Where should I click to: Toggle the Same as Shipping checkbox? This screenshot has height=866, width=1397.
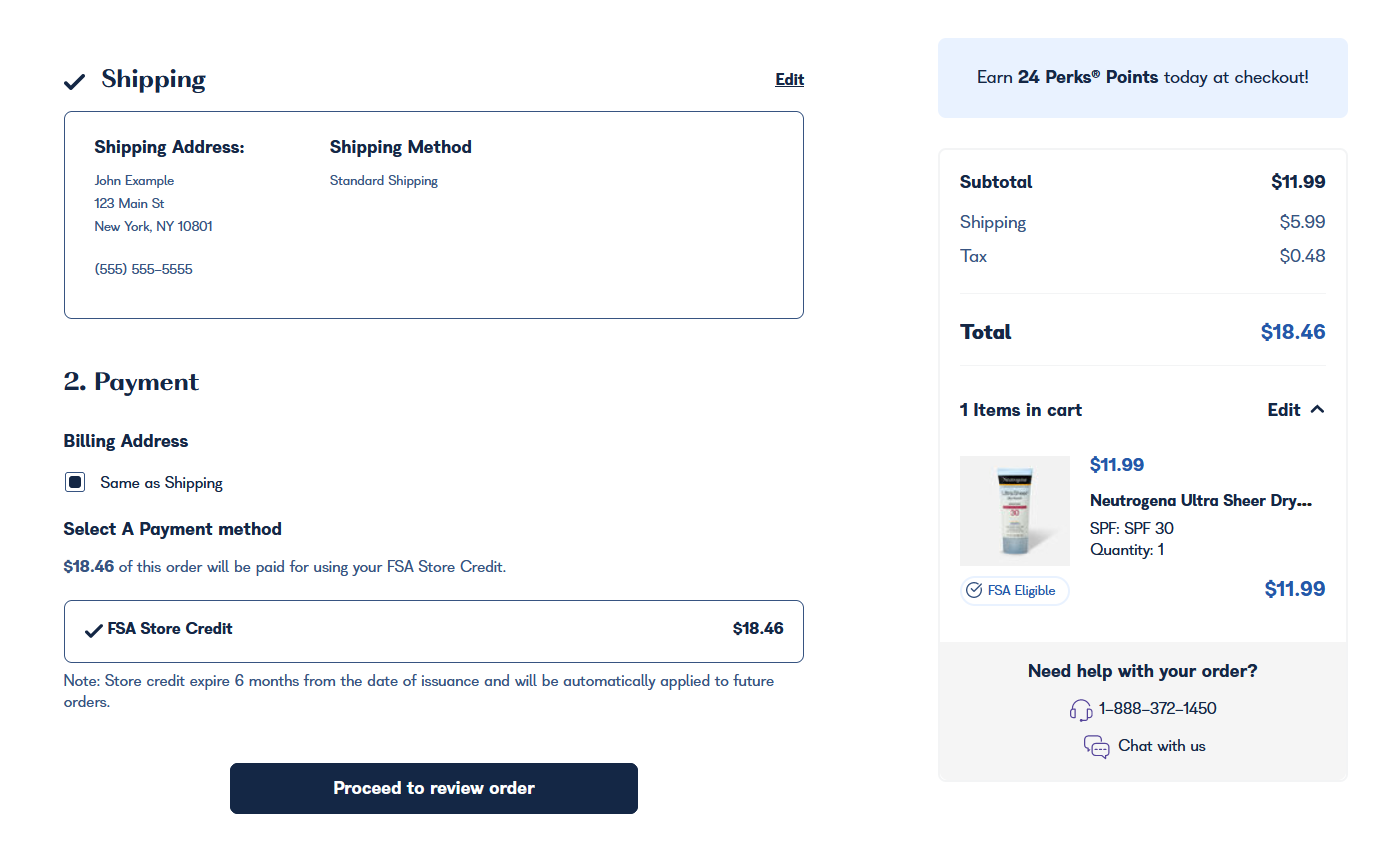[75, 483]
